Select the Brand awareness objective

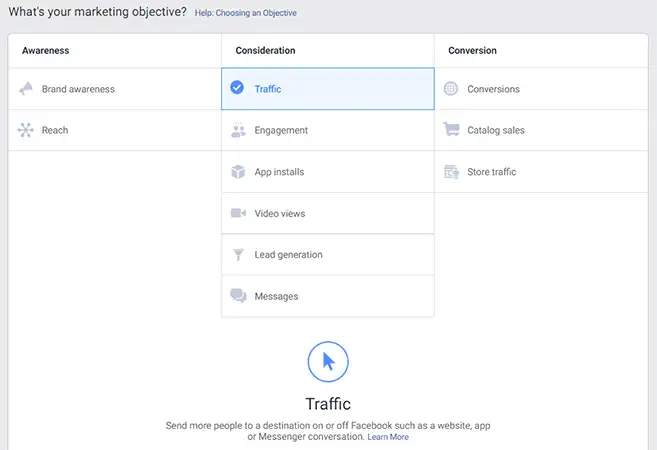coord(78,89)
